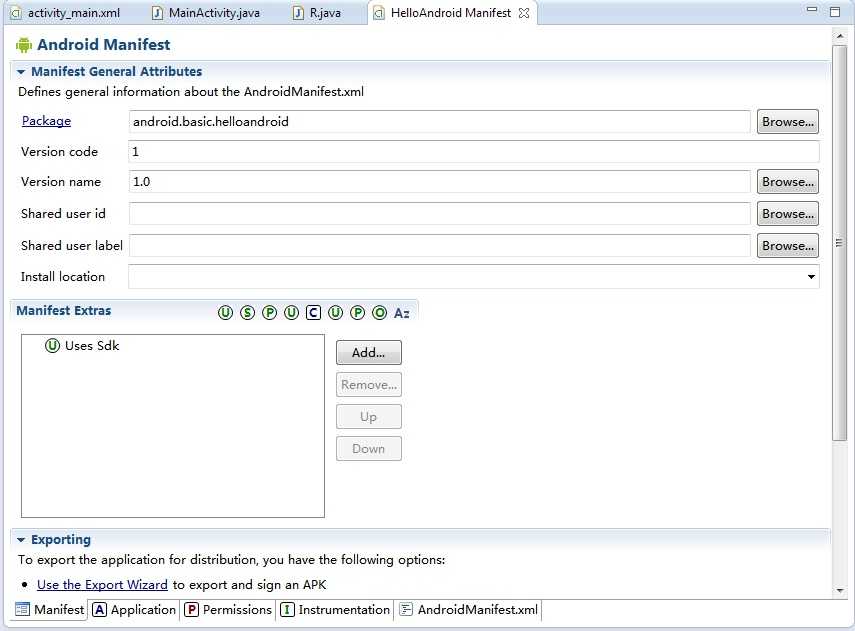Image resolution: width=855 pixels, height=631 pixels.
Task: Click the scrollbar down arrow
Action: click(x=839, y=591)
